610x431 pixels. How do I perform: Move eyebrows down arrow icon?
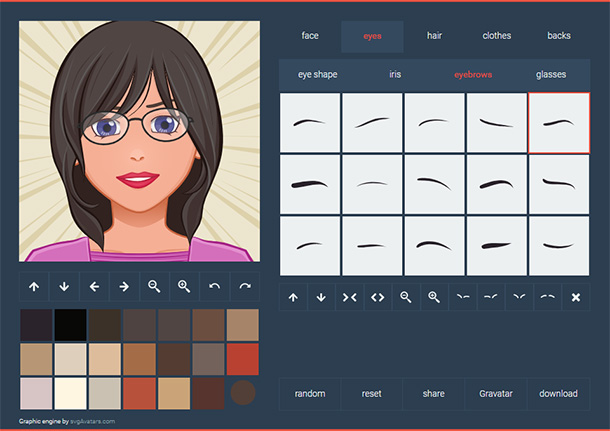pos(321,298)
